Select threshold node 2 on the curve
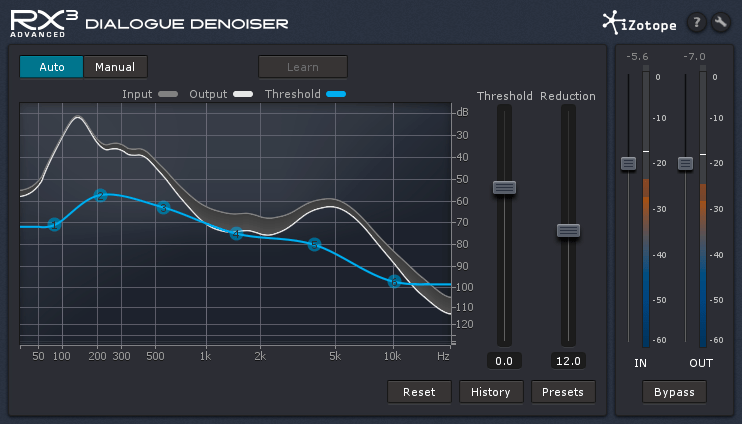The image size is (742, 424). click(100, 195)
